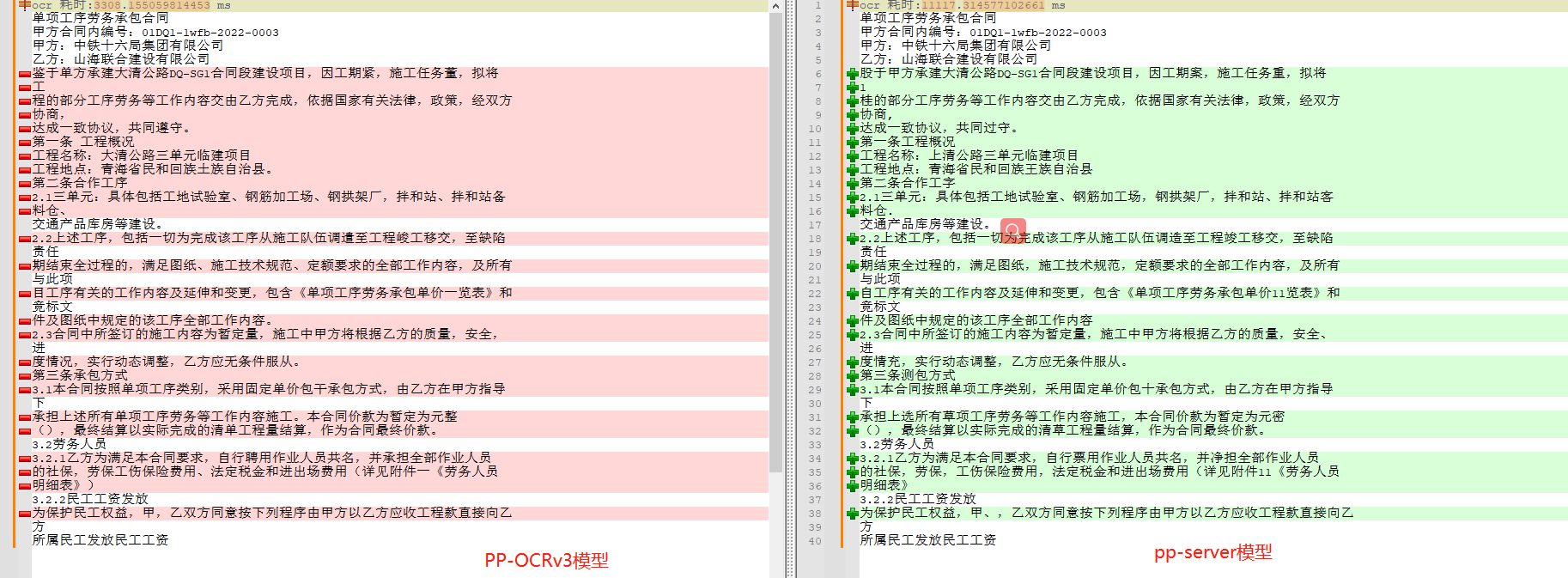Click '甲方合同内编号' line in the left pane
Viewport: 1568px width, 578px height.
(x=155, y=32)
